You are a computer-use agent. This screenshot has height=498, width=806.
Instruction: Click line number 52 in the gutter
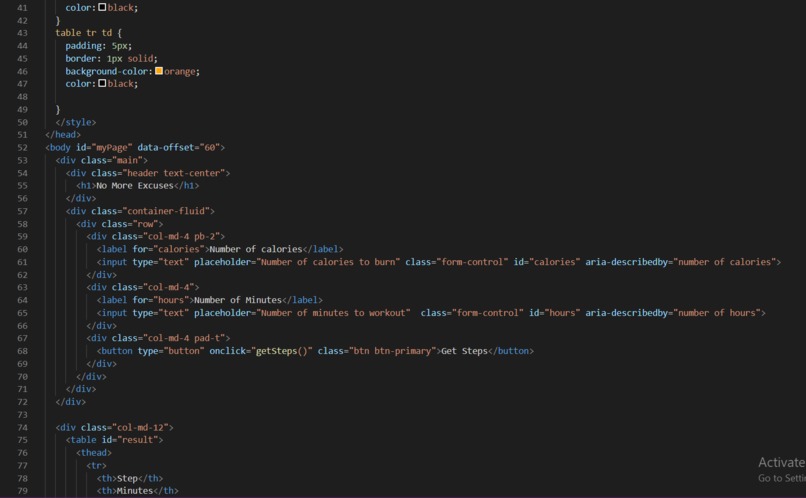22,147
